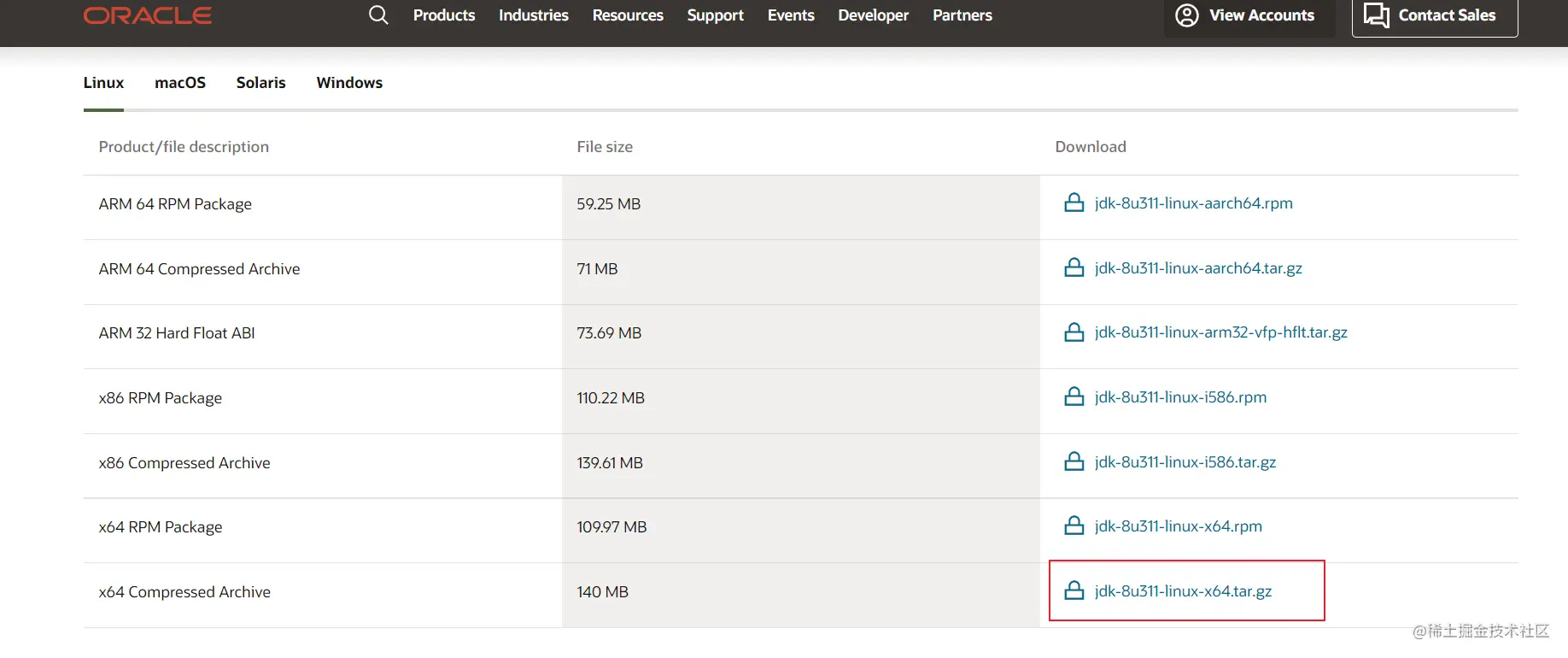This screenshot has width=1568, height=658.
Task: Open the Developer menu
Action: [874, 15]
